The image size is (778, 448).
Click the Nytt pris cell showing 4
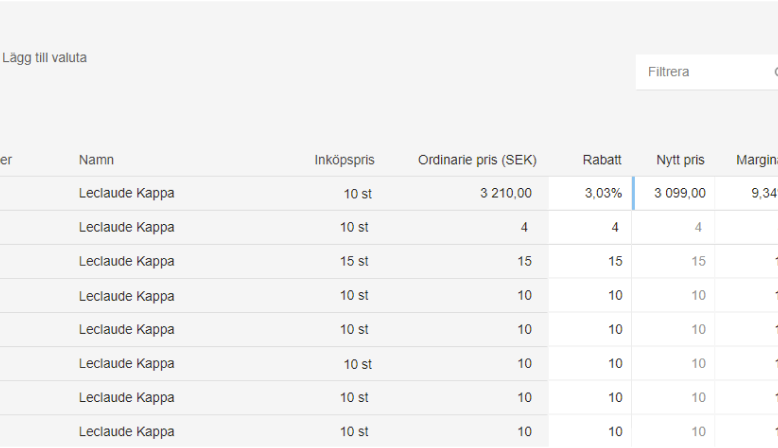[675, 228]
